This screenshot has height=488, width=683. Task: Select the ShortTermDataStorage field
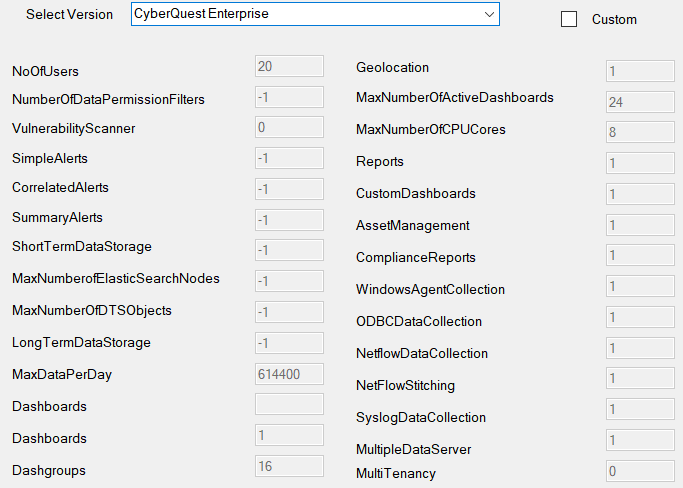pos(289,250)
